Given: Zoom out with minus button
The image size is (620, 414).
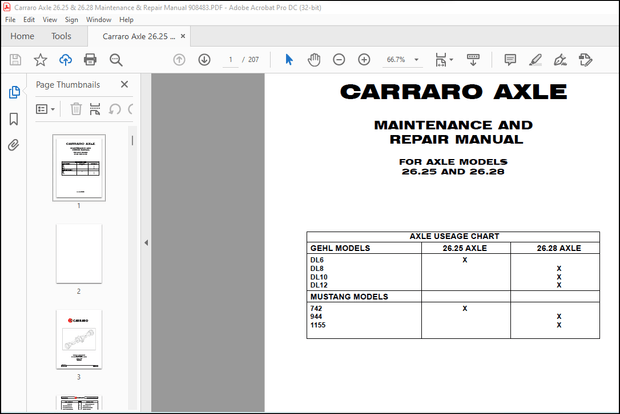Looking at the screenshot, I should pos(339,60).
